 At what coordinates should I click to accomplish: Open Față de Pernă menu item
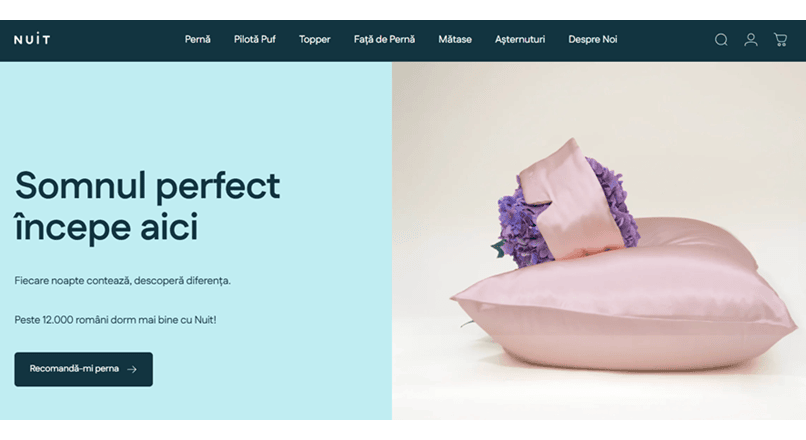[384, 39]
